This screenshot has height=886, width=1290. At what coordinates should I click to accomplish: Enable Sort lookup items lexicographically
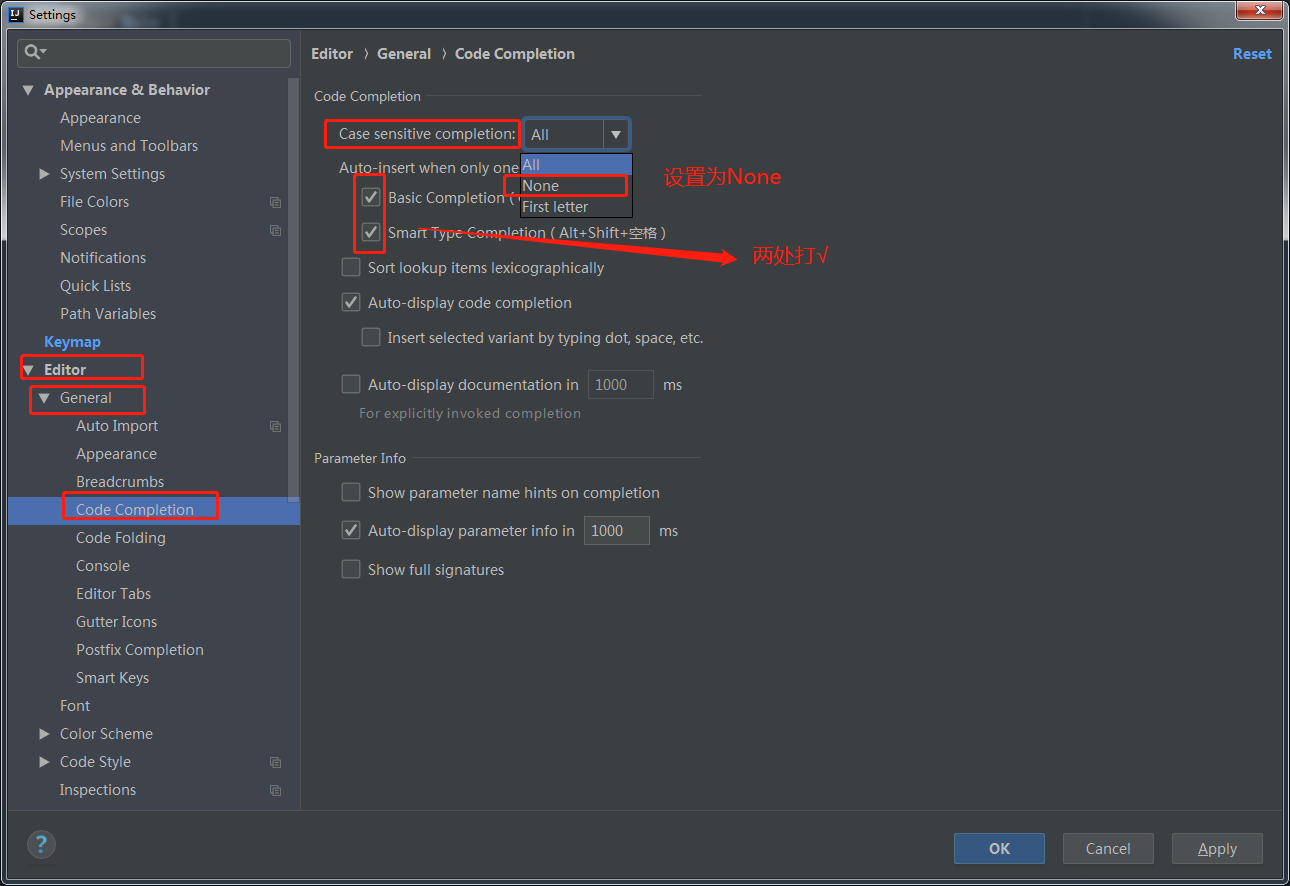(351, 267)
